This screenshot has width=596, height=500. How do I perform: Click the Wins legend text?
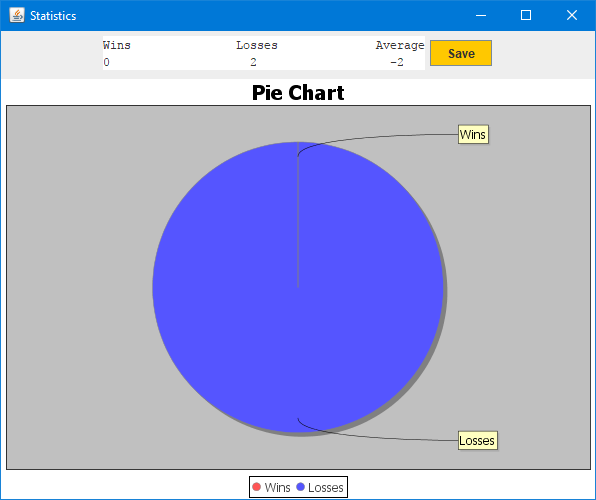(x=277, y=487)
